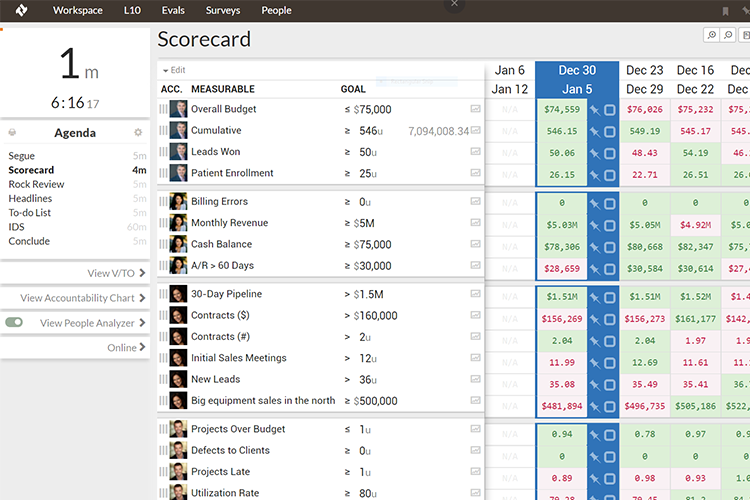The width and height of the screenshot is (750, 500).
Task: Click the pin icon in the Cumulative row
Action: [595, 132]
